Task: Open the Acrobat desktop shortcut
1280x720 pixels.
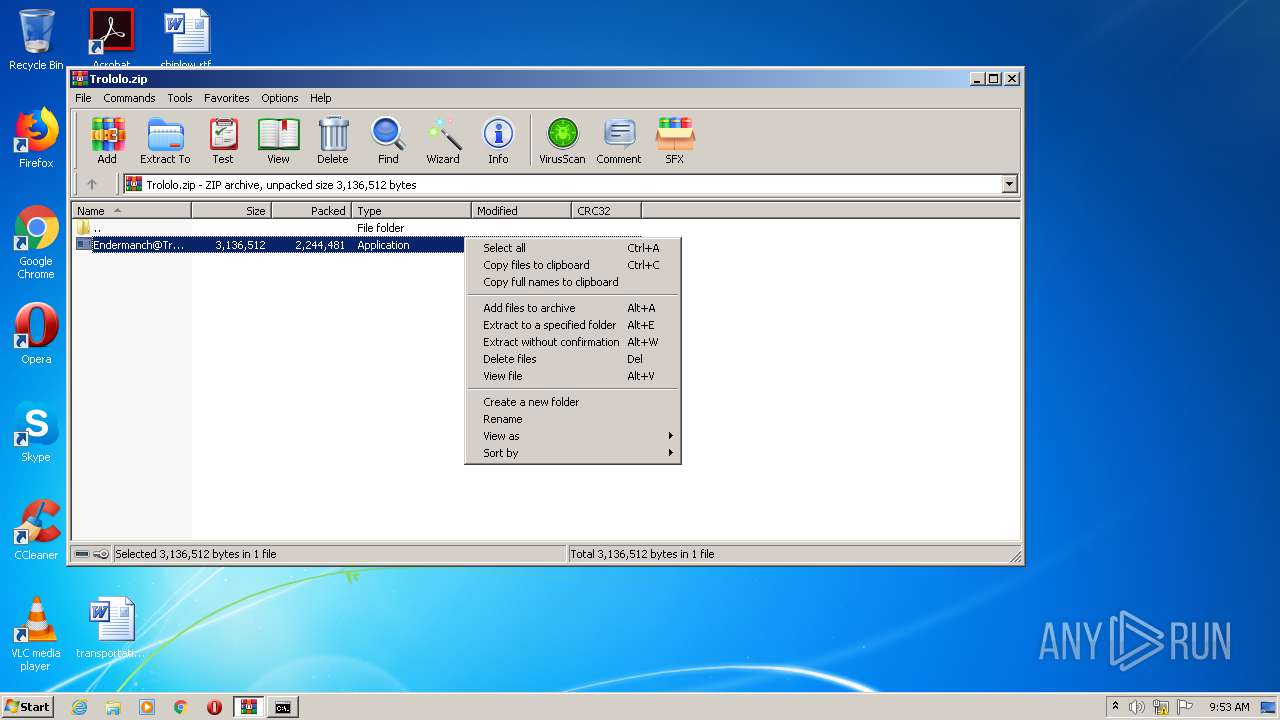Action: (x=112, y=38)
